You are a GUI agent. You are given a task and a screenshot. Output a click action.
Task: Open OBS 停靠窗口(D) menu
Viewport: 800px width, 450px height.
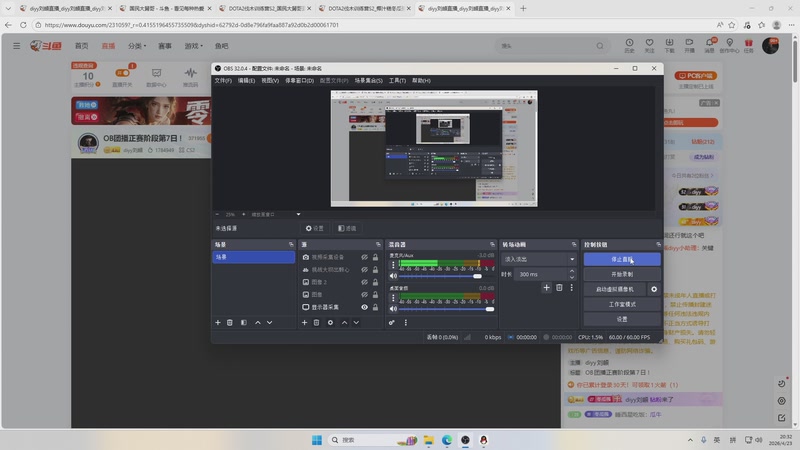(x=299, y=81)
